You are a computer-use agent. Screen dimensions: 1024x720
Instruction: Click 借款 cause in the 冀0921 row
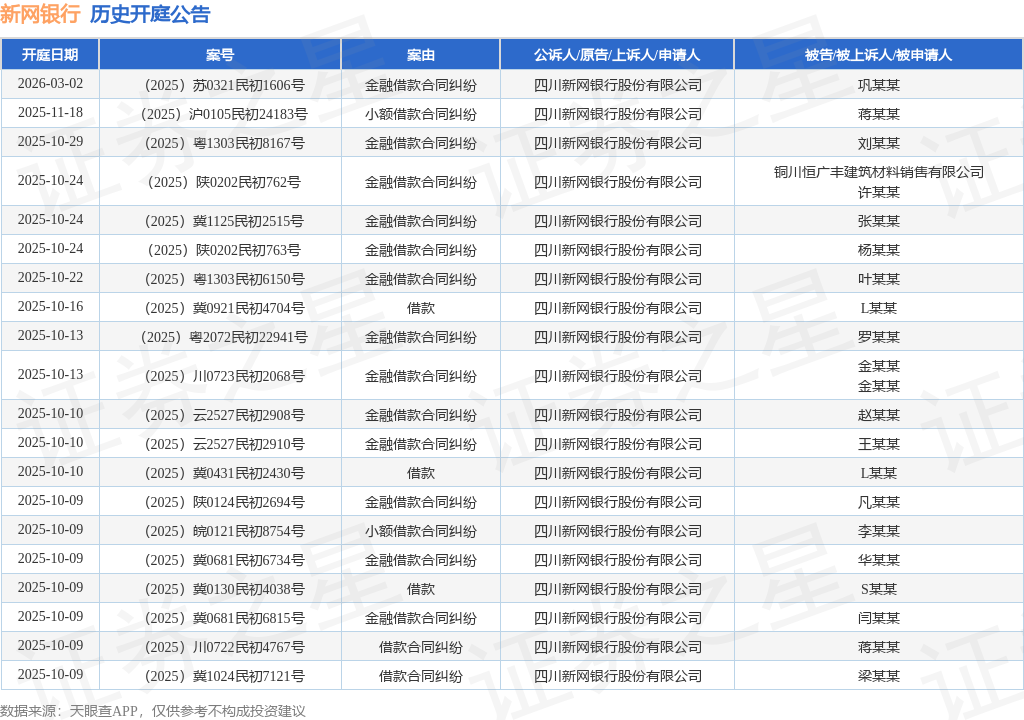[x=421, y=308]
